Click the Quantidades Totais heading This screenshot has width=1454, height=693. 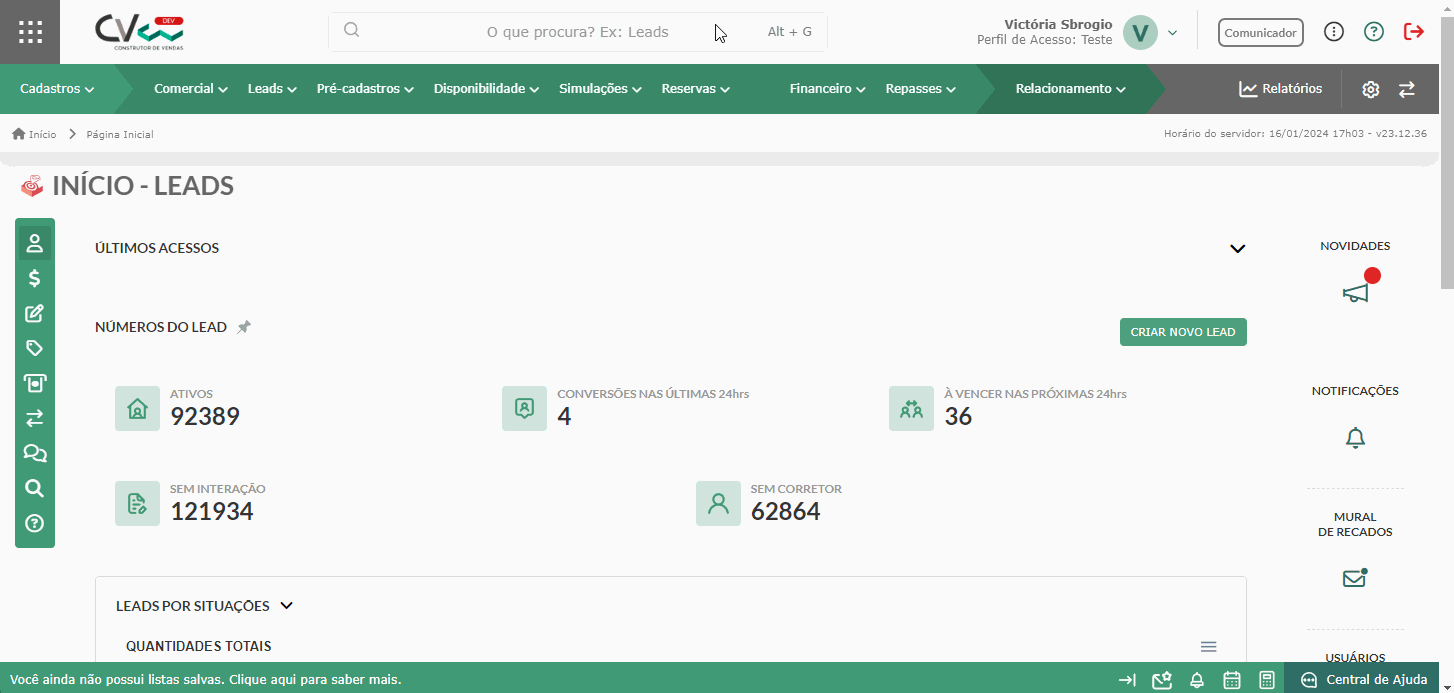(x=199, y=647)
